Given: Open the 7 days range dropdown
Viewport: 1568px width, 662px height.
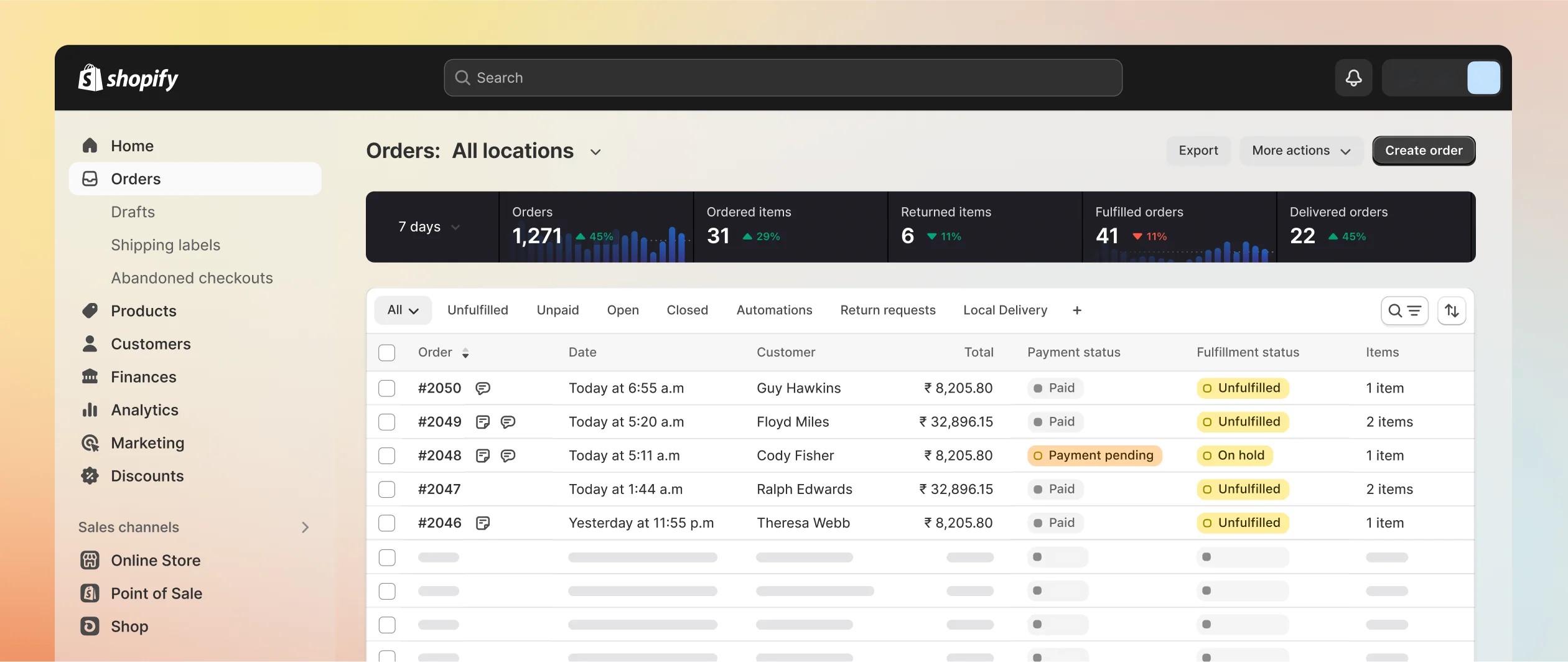Looking at the screenshot, I should click(429, 226).
